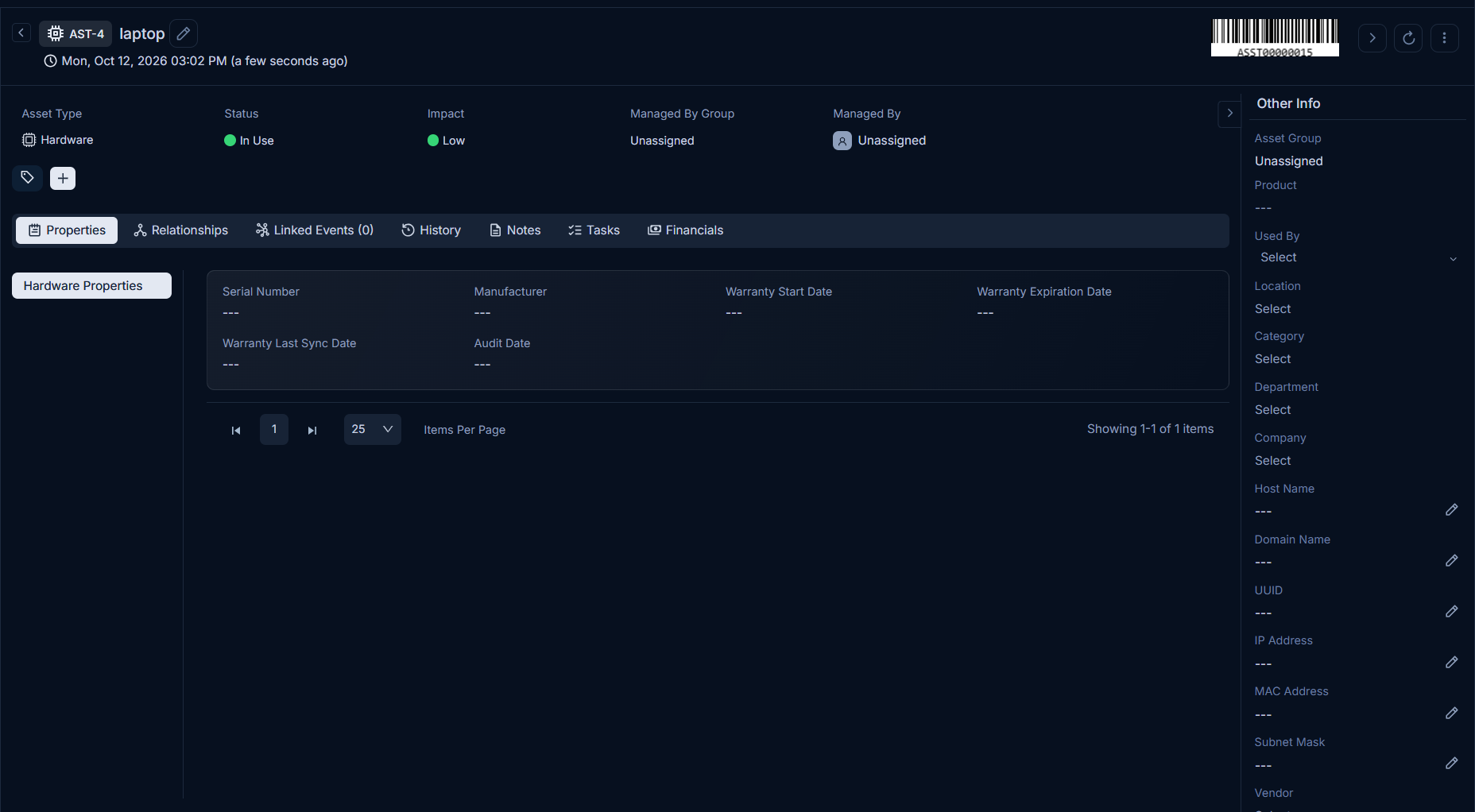Open the Linked Events (0) tab
The image size is (1475, 812).
click(x=315, y=230)
